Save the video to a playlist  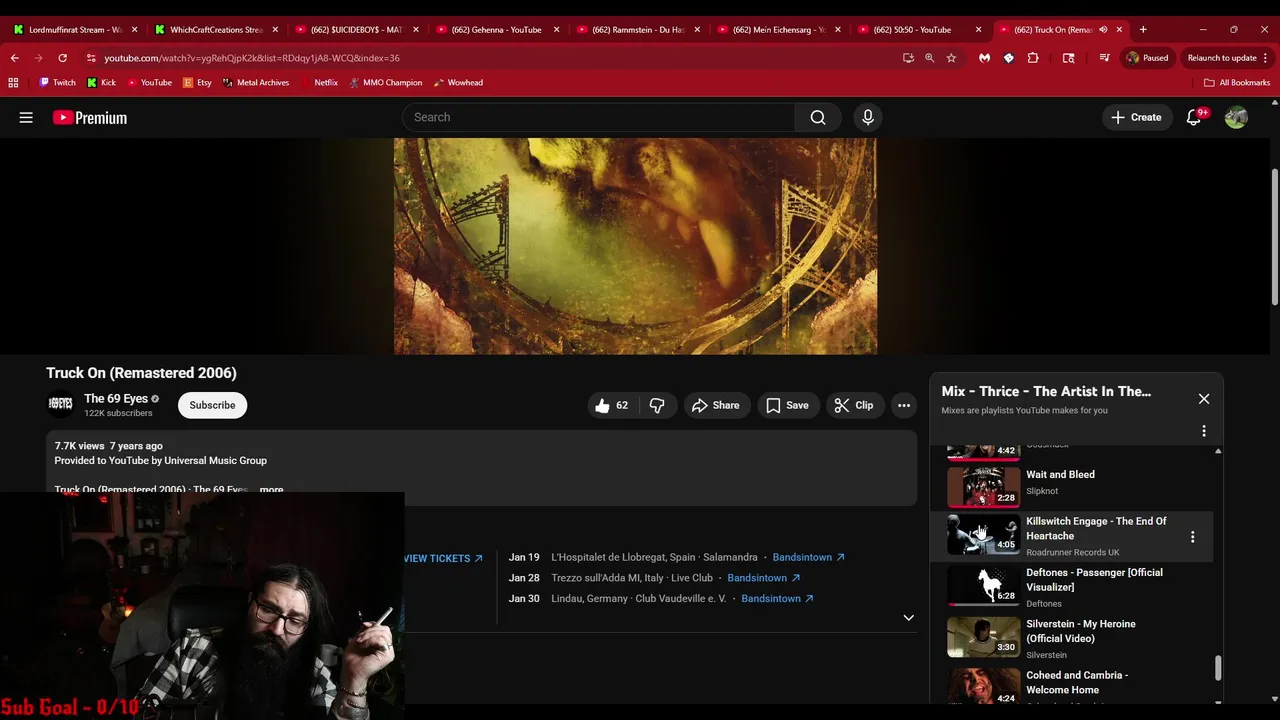pyautogui.click(x=787, y=405)
